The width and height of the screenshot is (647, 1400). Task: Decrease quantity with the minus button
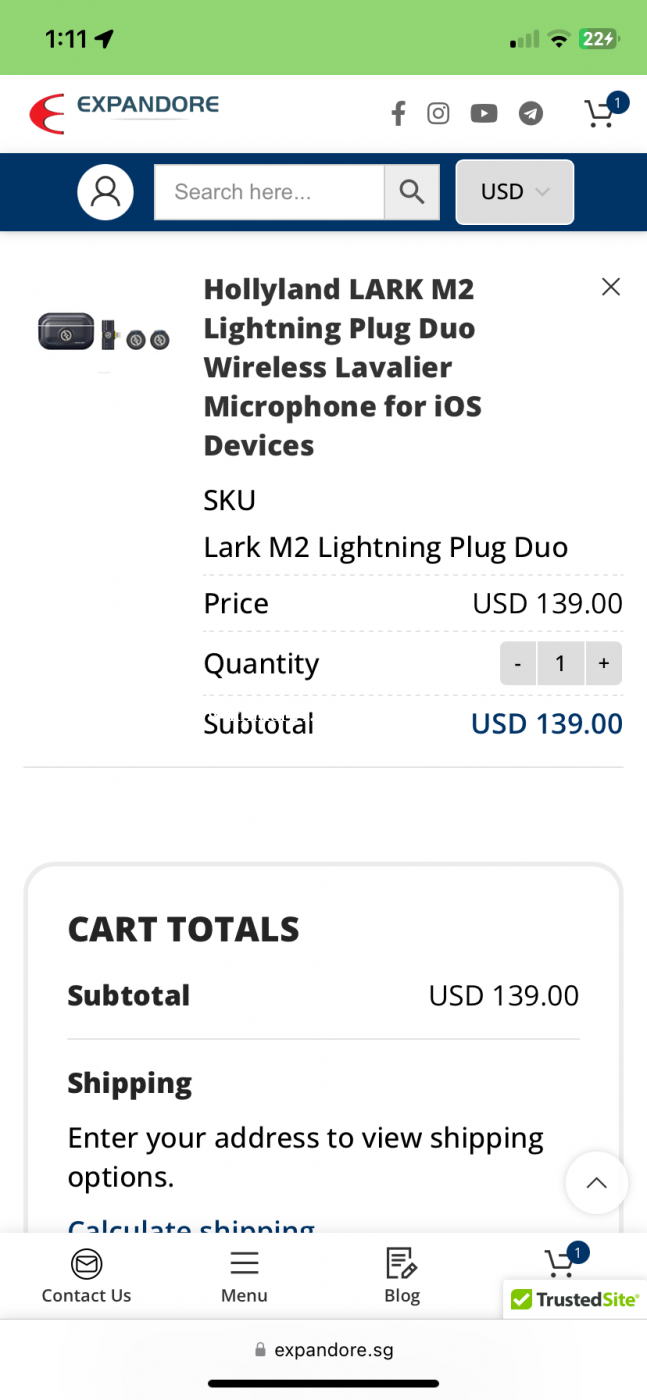click(518, 663)
